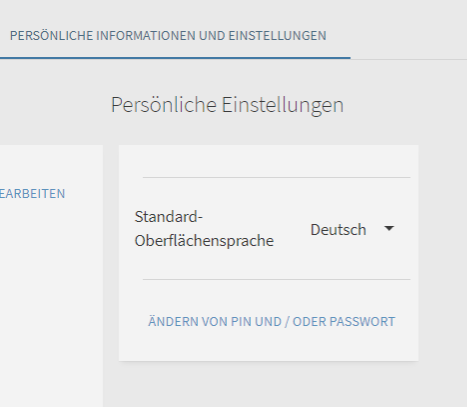Open the Persönliche Informationen und Einstellungen tab

pos(168,36)
